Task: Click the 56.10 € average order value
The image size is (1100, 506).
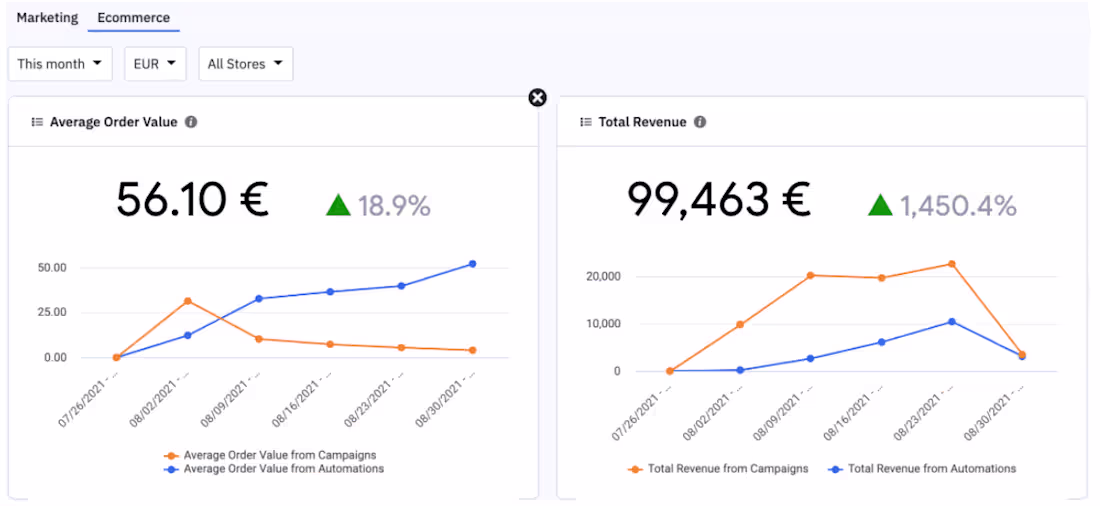Action: (x=192, y=200)
